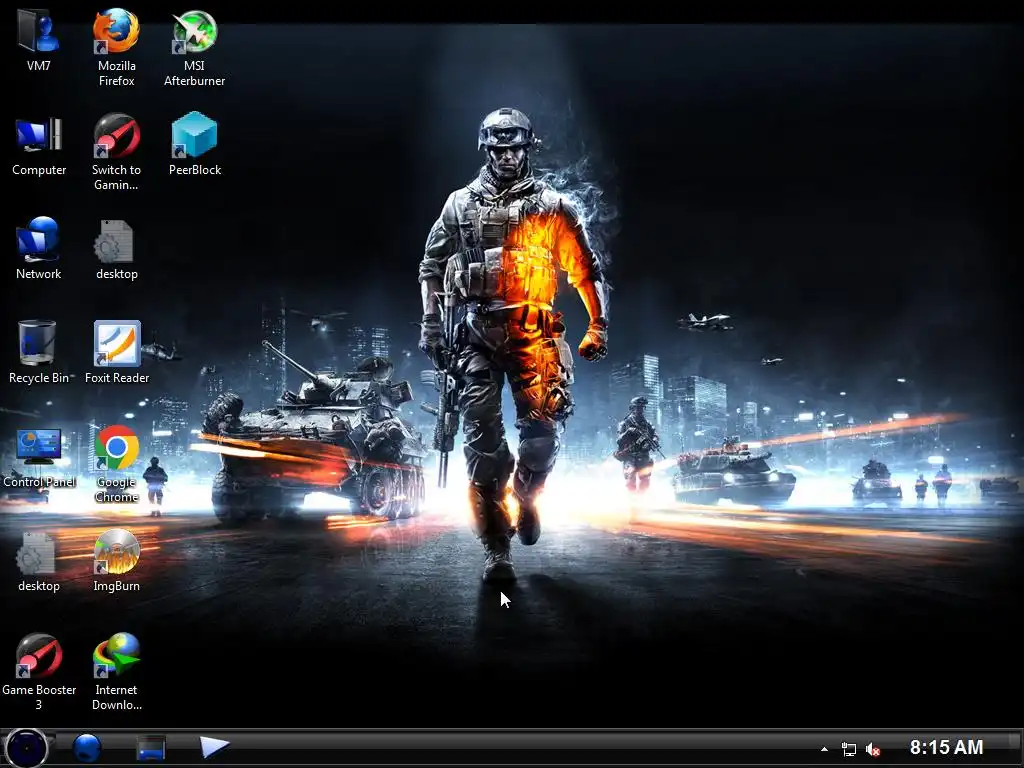Launch Game Booster 3
This screenshot has height=768, width=1024.
[x=39, y=671]
